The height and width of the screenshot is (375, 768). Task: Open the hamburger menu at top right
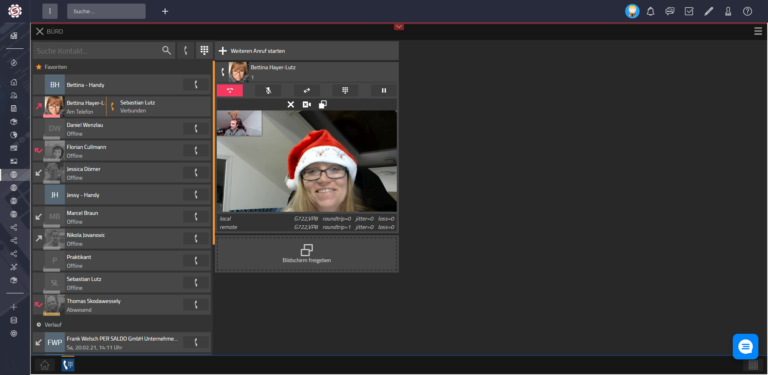(758, 31)
